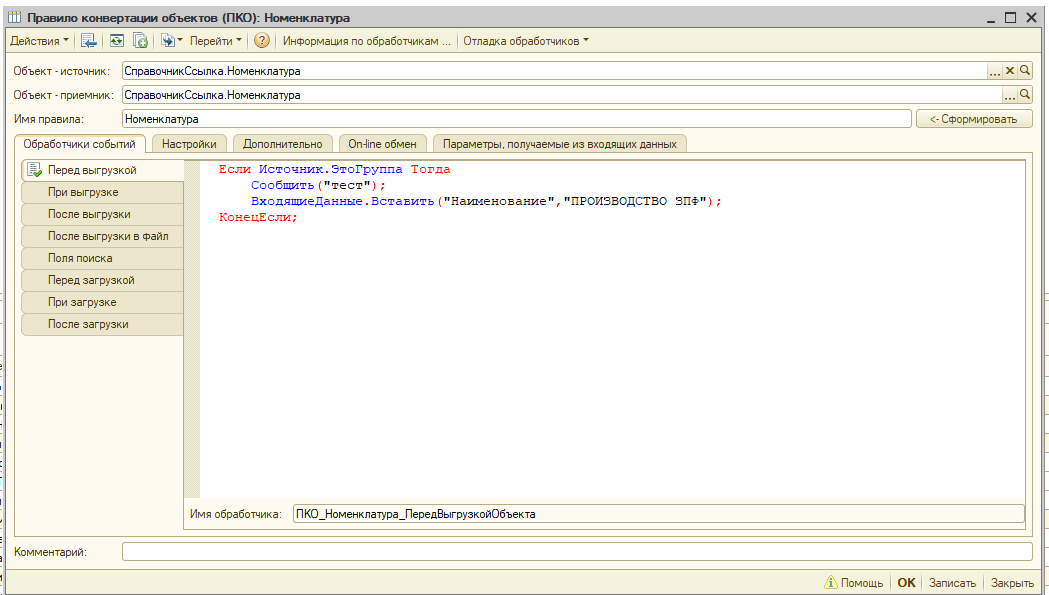1049x595 pixels.
Task: Click the Закрыть button
Action: pyautogui.click(x=1012, y=583)
